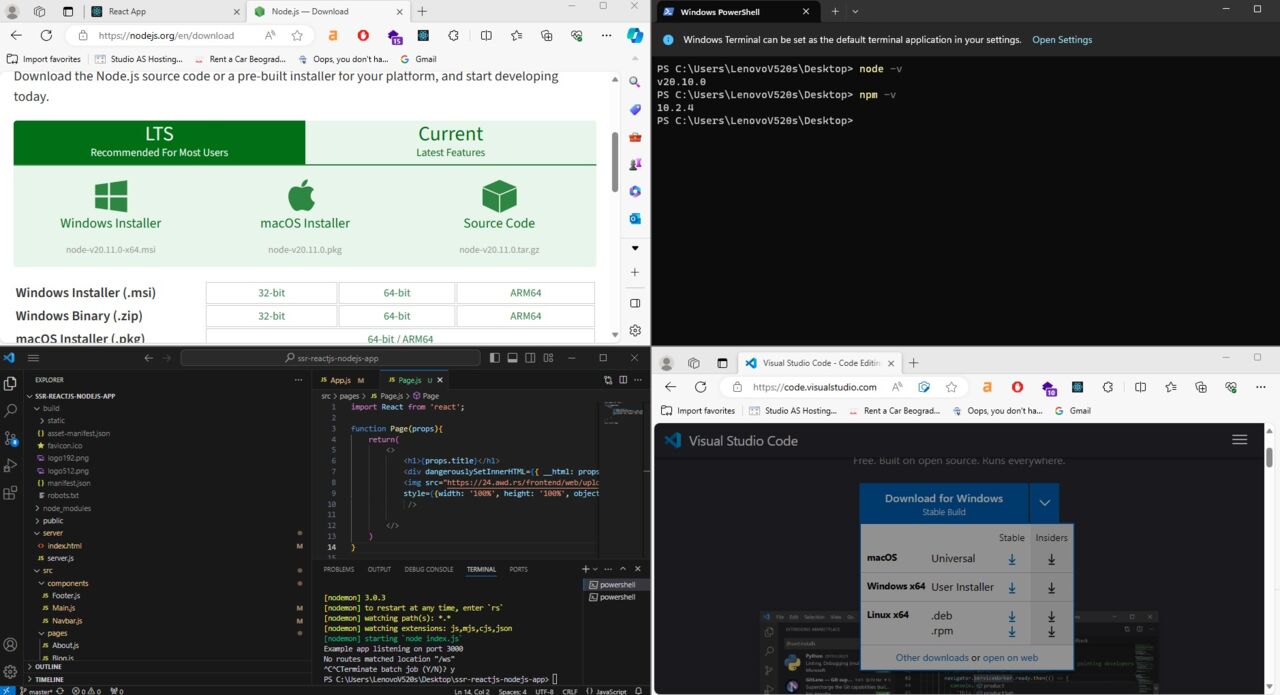Toggle the primary side bar layout button
This screenshot has height=695, width=1280.
[496, 358]
